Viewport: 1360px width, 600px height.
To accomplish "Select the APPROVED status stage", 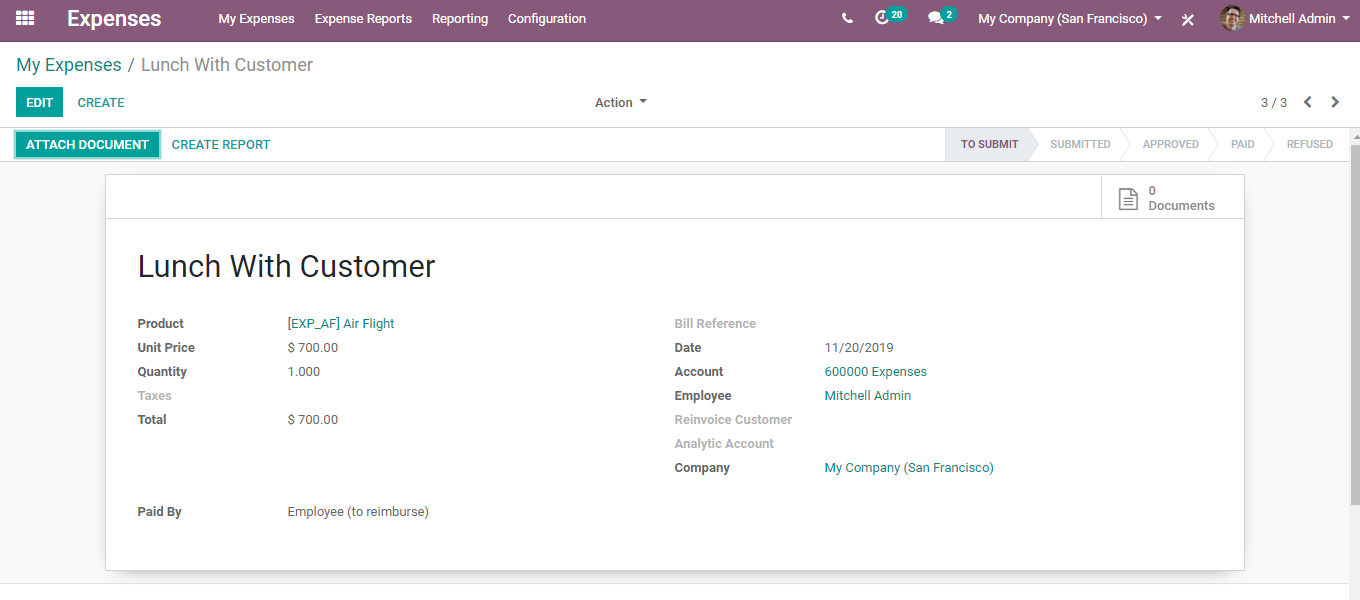I will pos(1170,144).
